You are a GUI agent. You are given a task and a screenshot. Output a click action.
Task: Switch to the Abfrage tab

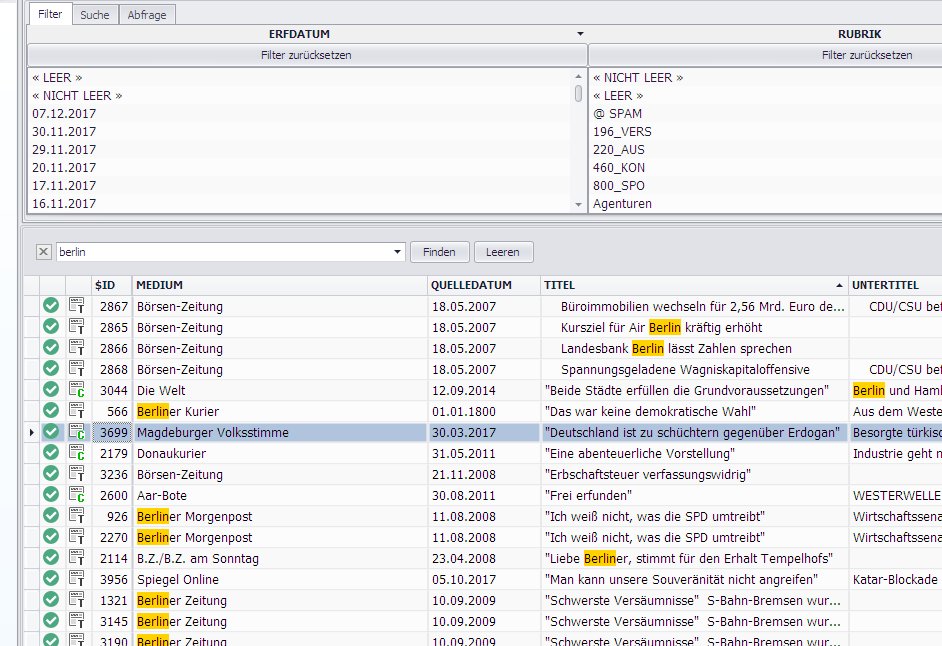(x=146, y=15)
